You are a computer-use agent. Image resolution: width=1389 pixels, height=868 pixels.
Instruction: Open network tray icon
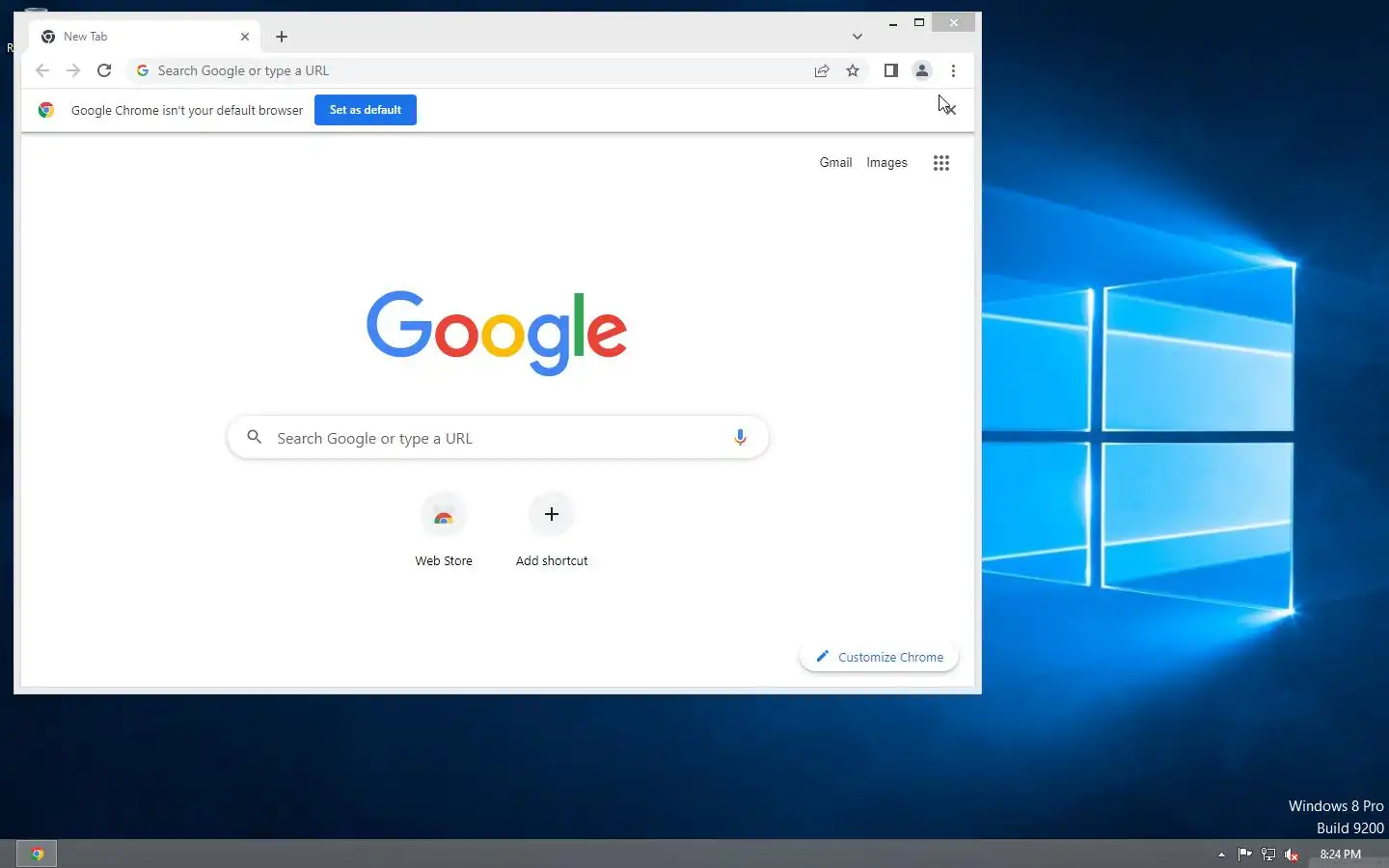1268,854
